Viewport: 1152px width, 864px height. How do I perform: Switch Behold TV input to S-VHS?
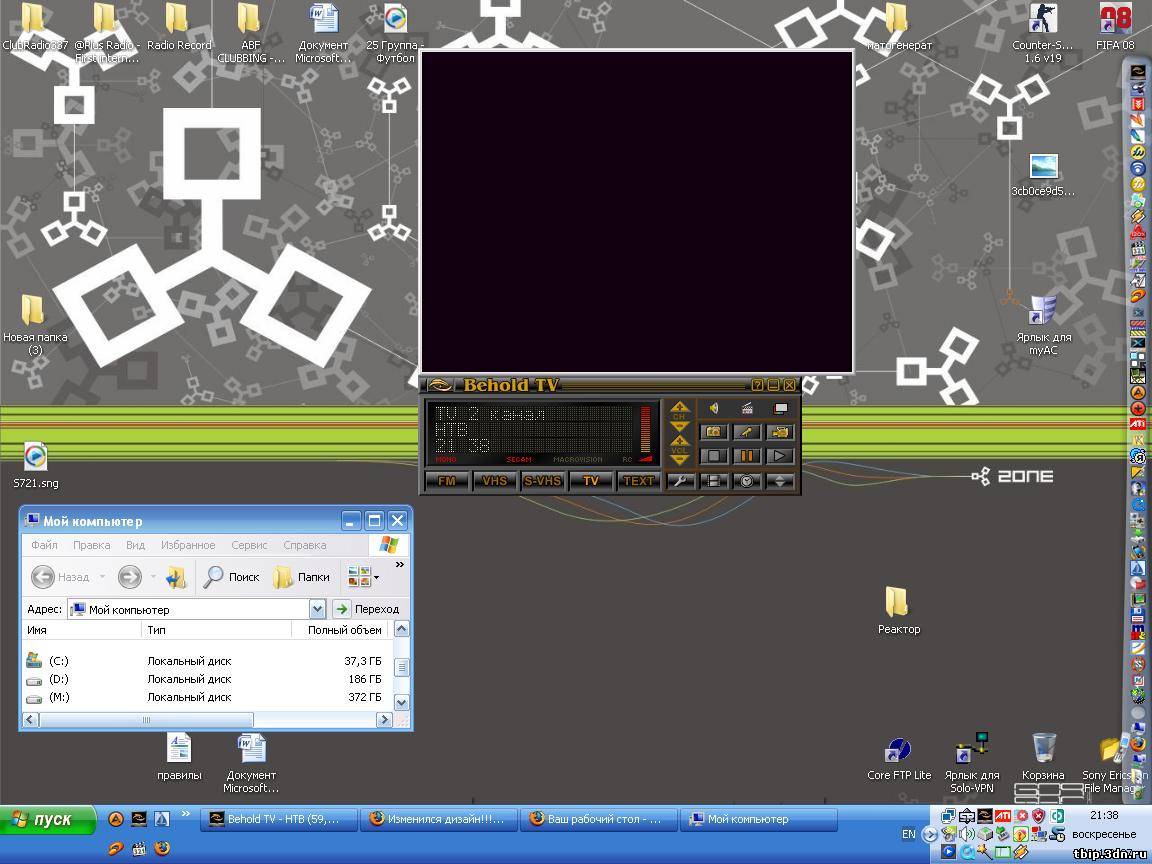click(x=542, y=481)
